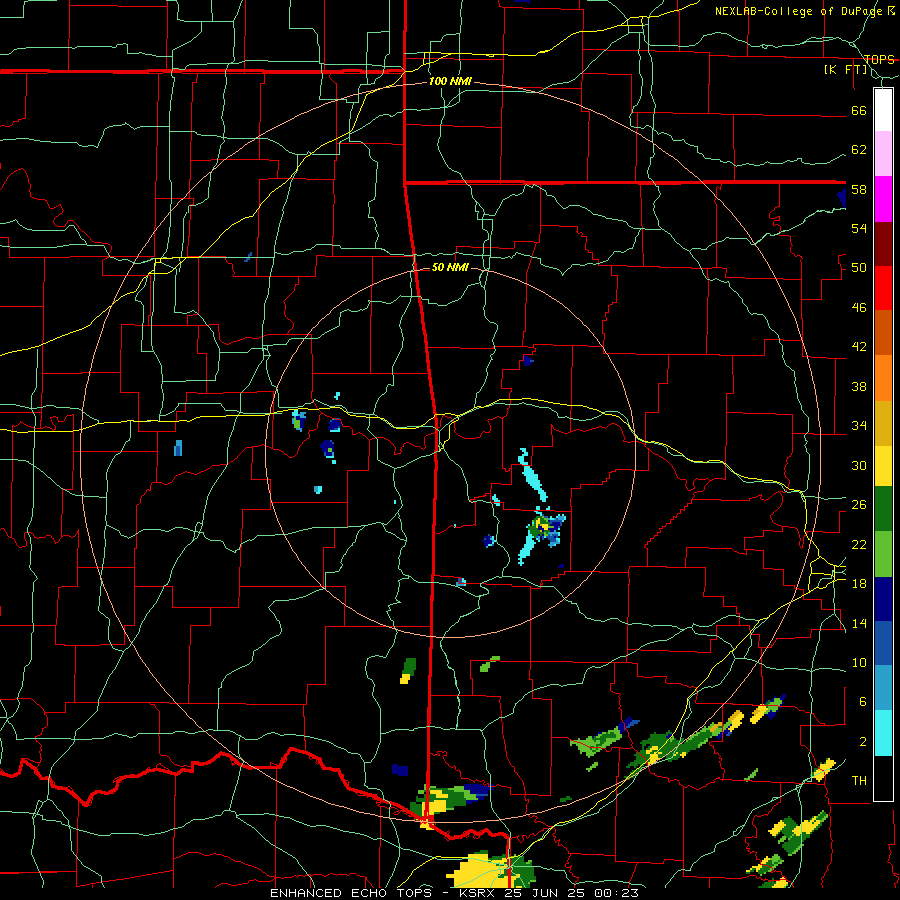This screenshot has width=900, height=900.
Task: Click the light pink legend swatch
Action: 883,154
